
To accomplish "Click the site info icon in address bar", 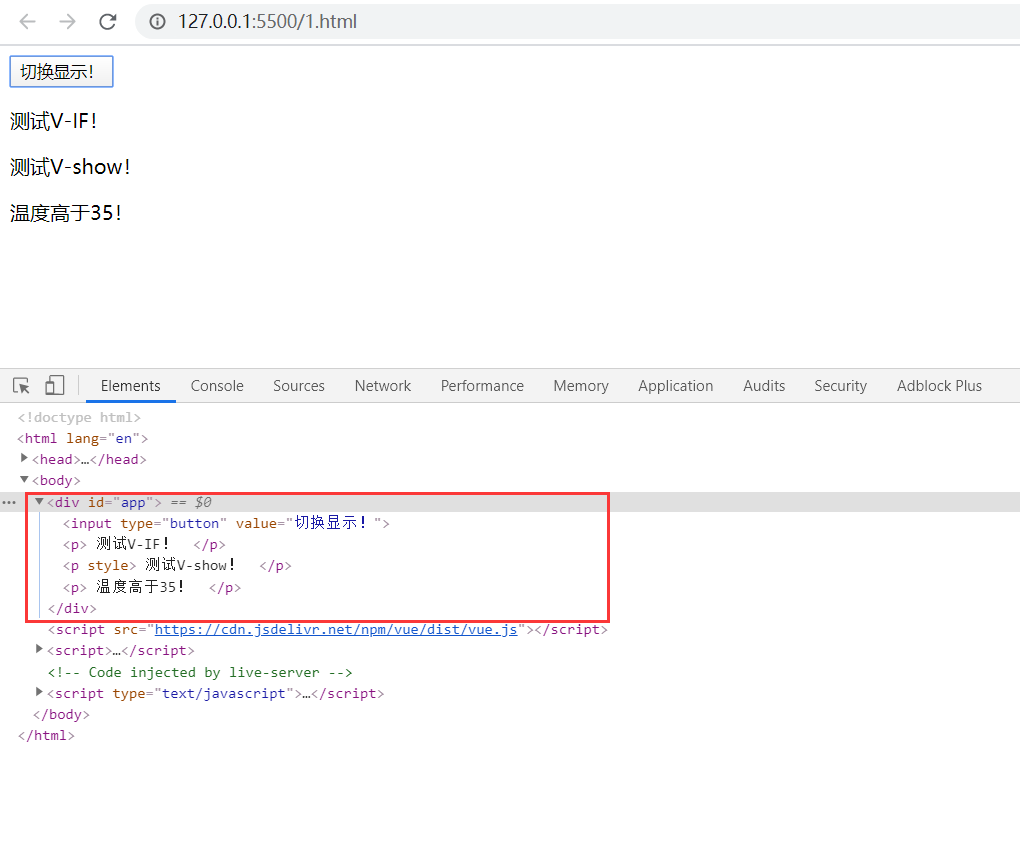I will click(x=157, y=21).
